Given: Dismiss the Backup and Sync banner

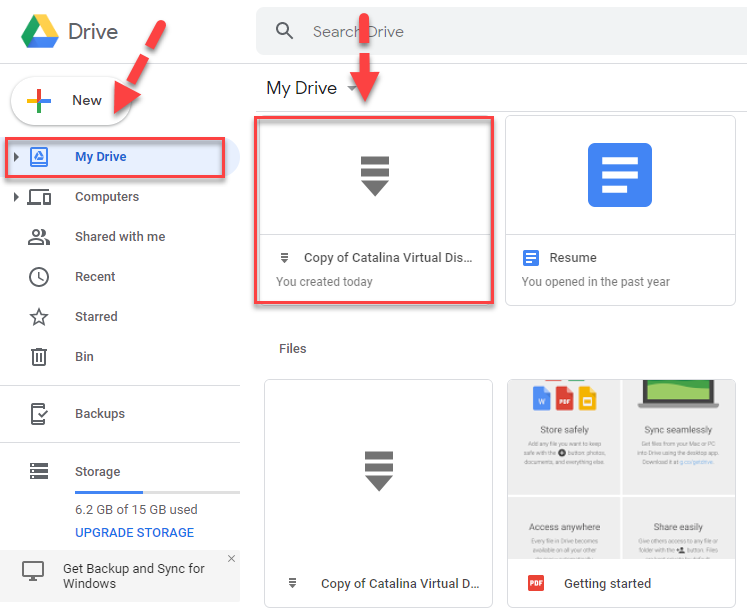Looking at the screenshot, I should (x=231, y=559).
